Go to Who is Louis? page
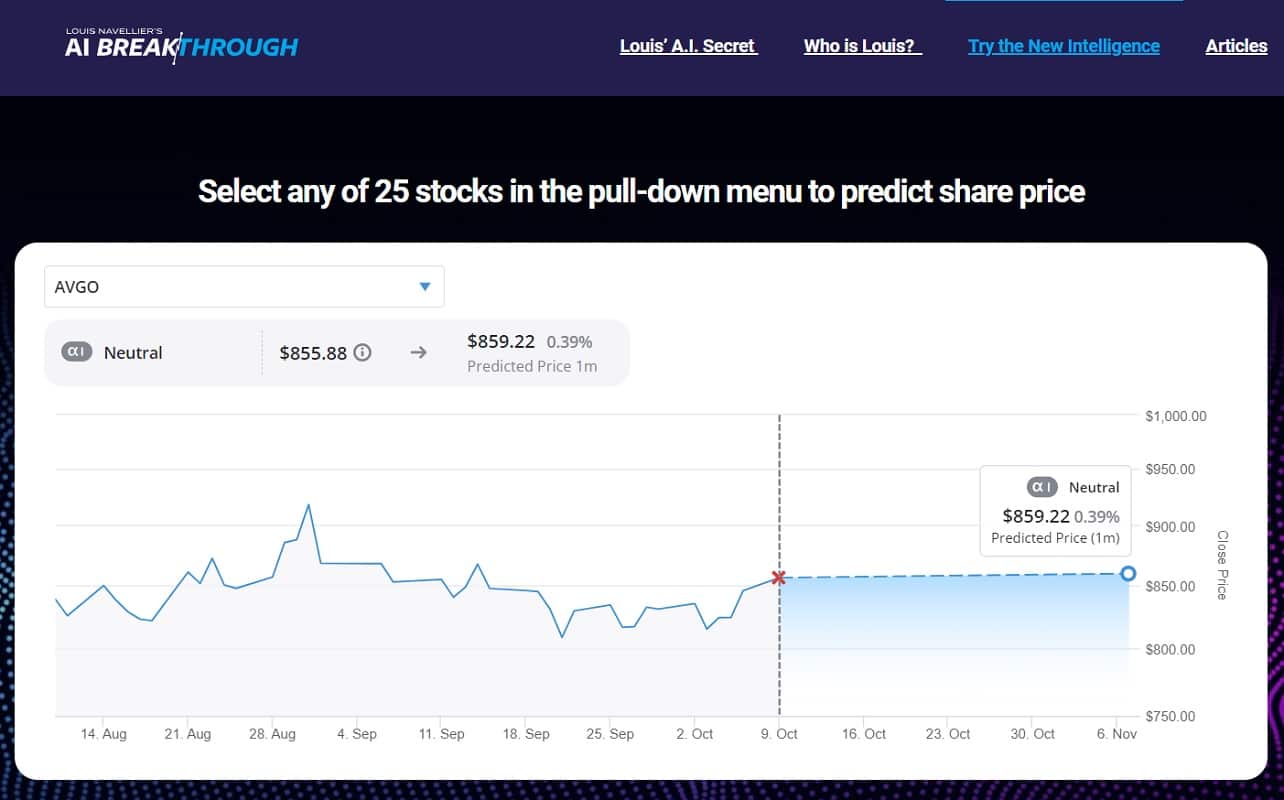 tap(861, 46)
